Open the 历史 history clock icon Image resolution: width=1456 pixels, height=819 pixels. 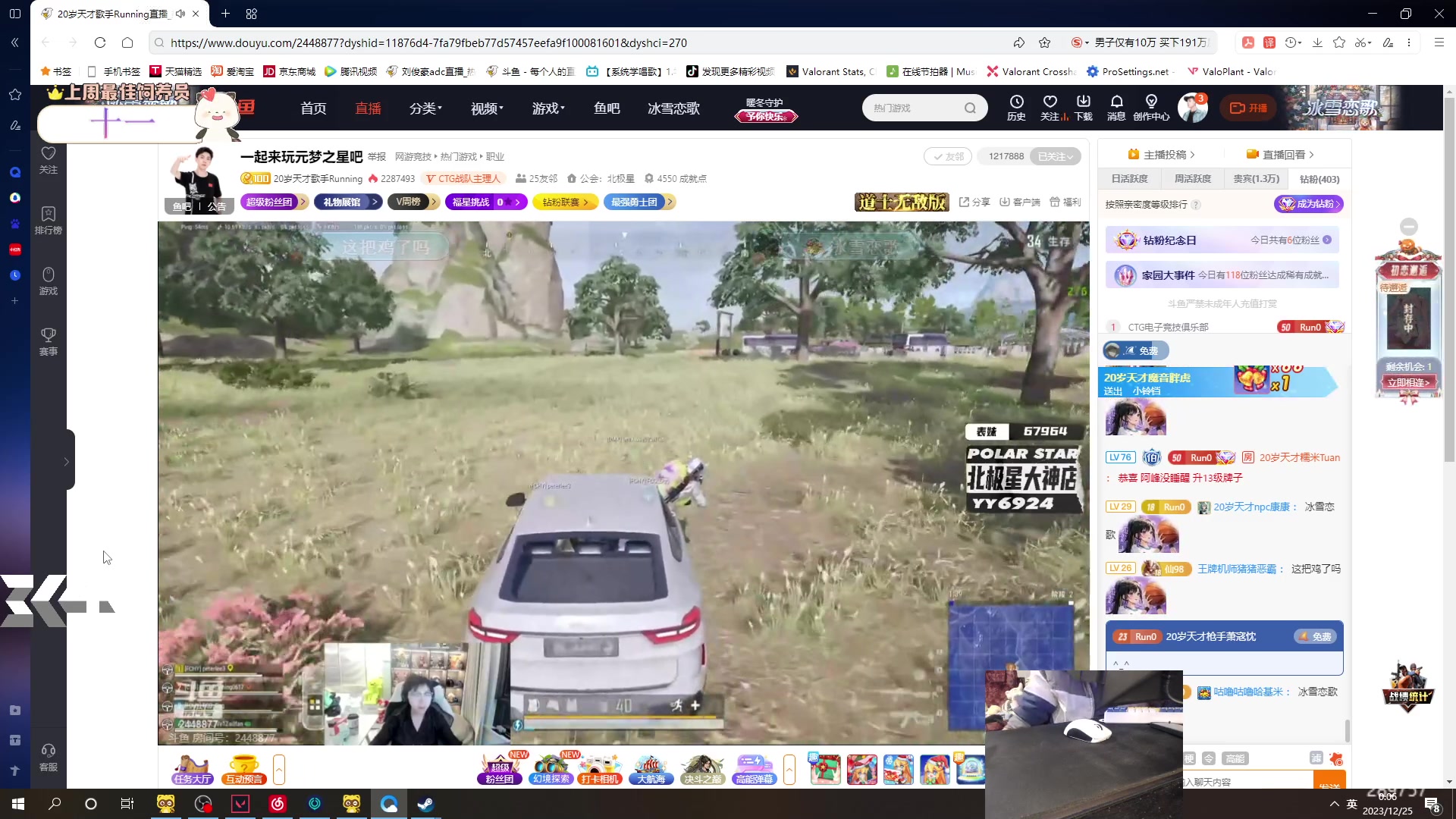click(1016, 102)
